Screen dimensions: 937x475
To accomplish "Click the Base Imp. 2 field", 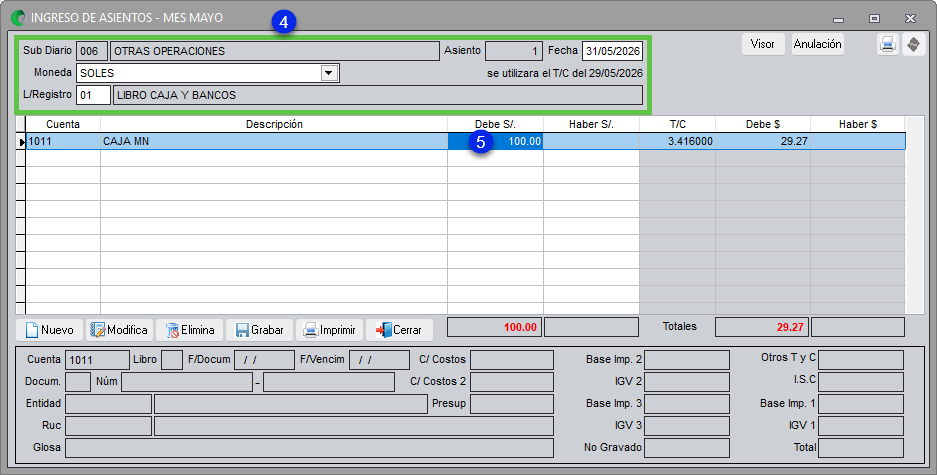I will [687, 360].
